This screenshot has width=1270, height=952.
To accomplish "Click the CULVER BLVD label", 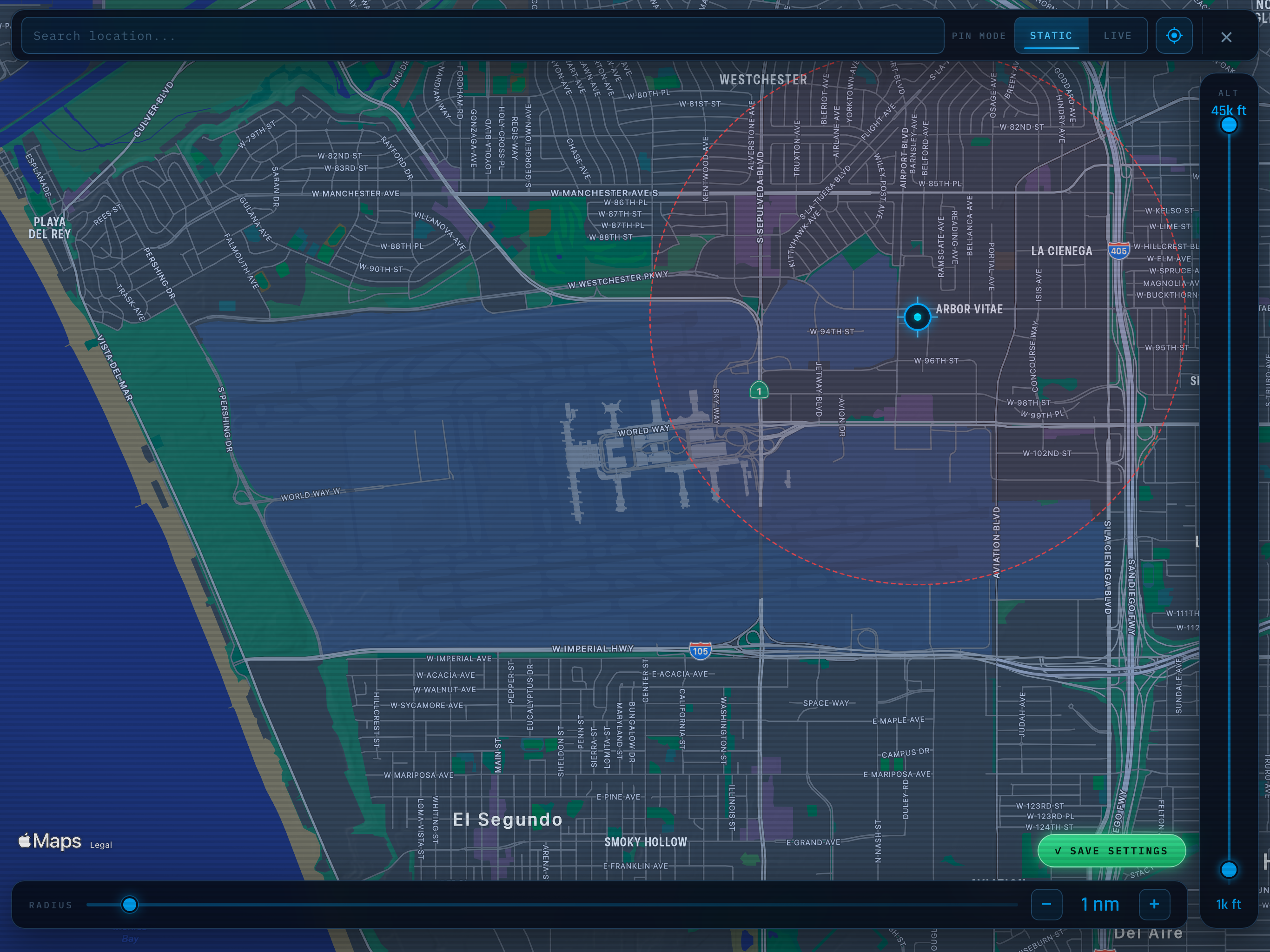I will click(153, 109).
